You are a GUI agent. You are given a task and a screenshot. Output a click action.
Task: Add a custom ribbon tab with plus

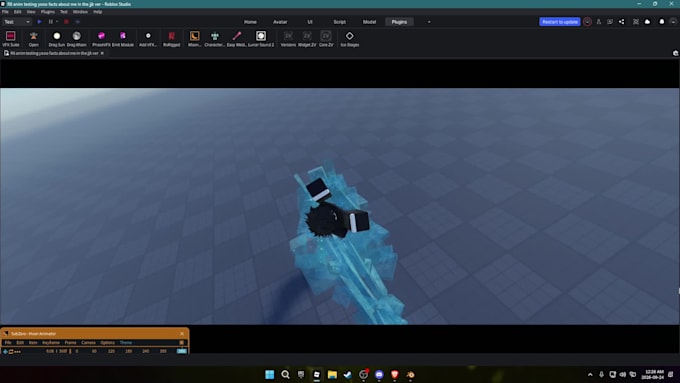point(429,22)
